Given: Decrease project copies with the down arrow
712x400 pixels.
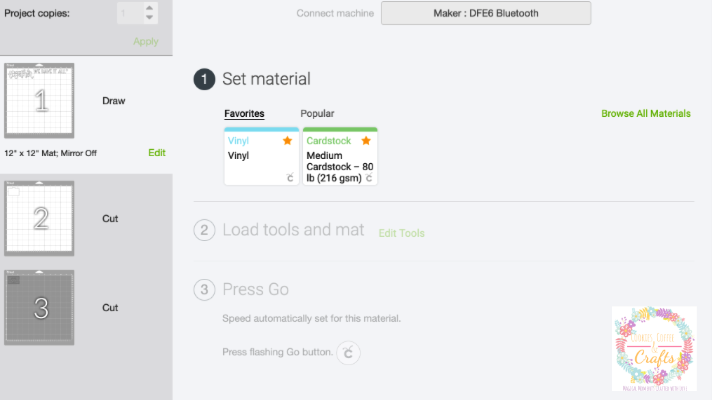Looking at the screenshot, I should (150, 18).
